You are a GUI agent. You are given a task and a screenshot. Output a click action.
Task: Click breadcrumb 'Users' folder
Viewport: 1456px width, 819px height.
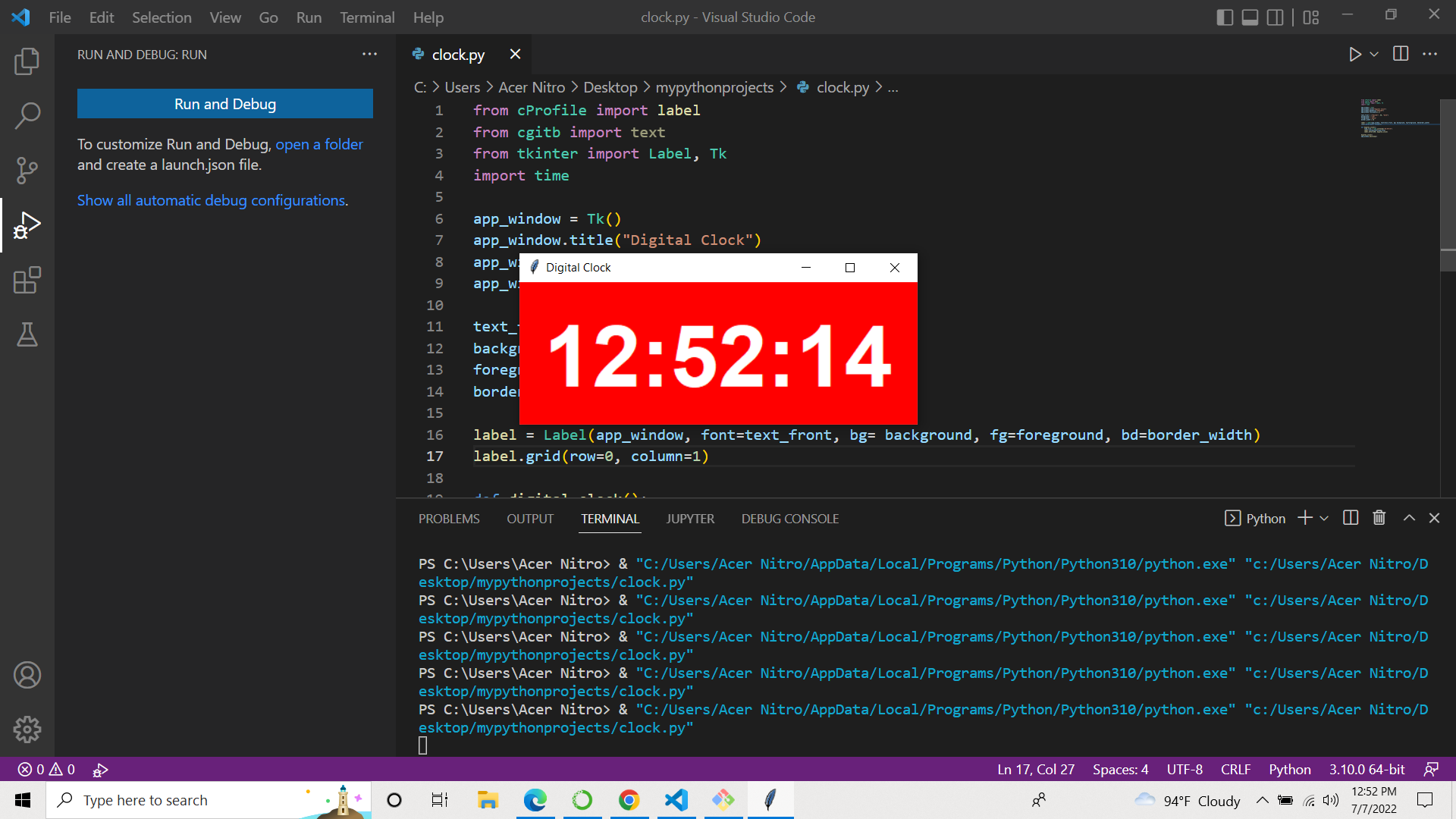click(463, 87)
